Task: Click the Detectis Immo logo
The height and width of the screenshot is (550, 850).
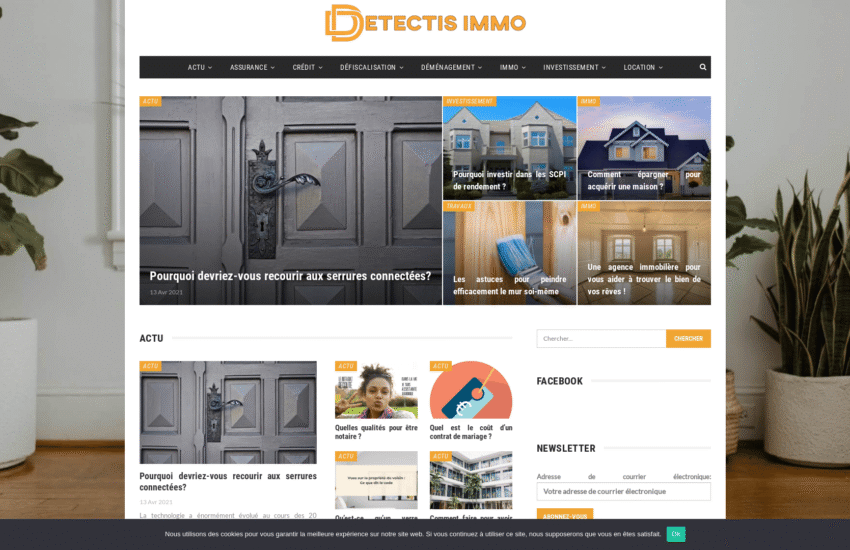Action: point(425,23)
